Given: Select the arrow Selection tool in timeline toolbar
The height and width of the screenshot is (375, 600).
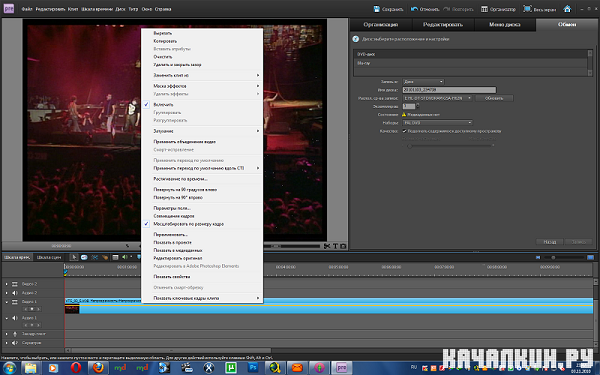Looking at the screenshot, I should click(x=75, y=257).
